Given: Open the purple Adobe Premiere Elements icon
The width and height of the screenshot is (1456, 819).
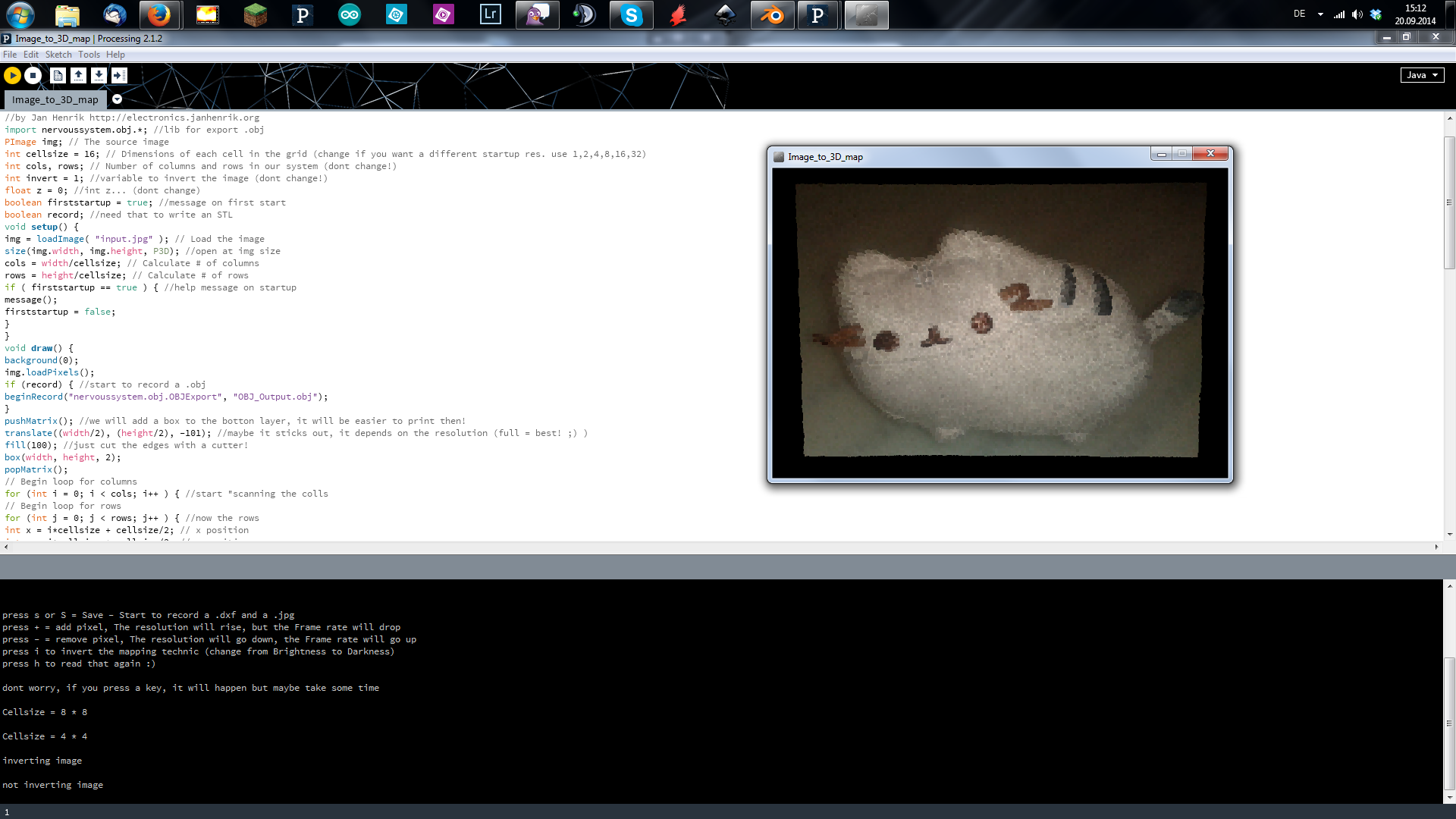Looking at the screenshot, I should (444, 14).
